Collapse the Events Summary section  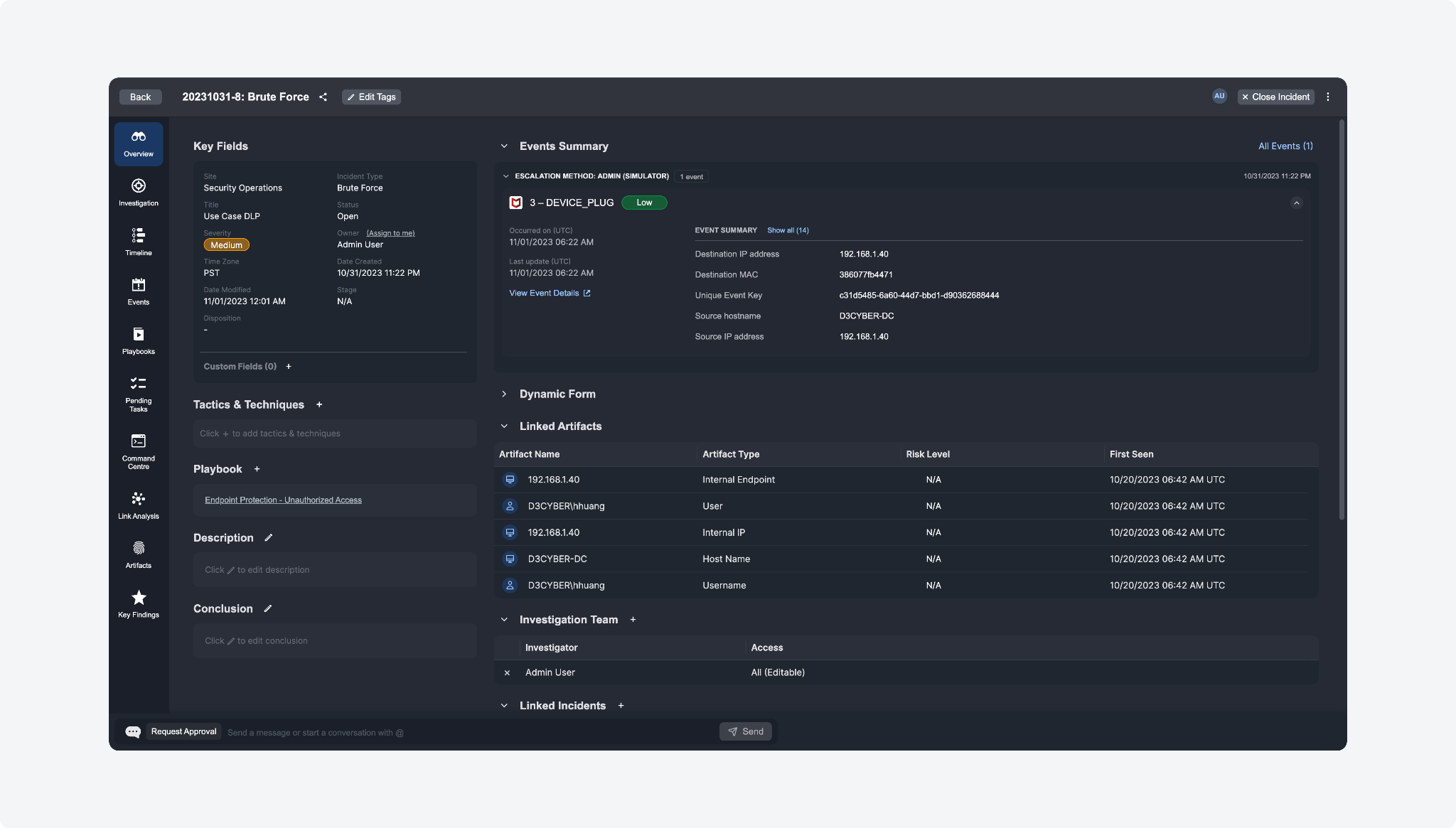point(504,146)
